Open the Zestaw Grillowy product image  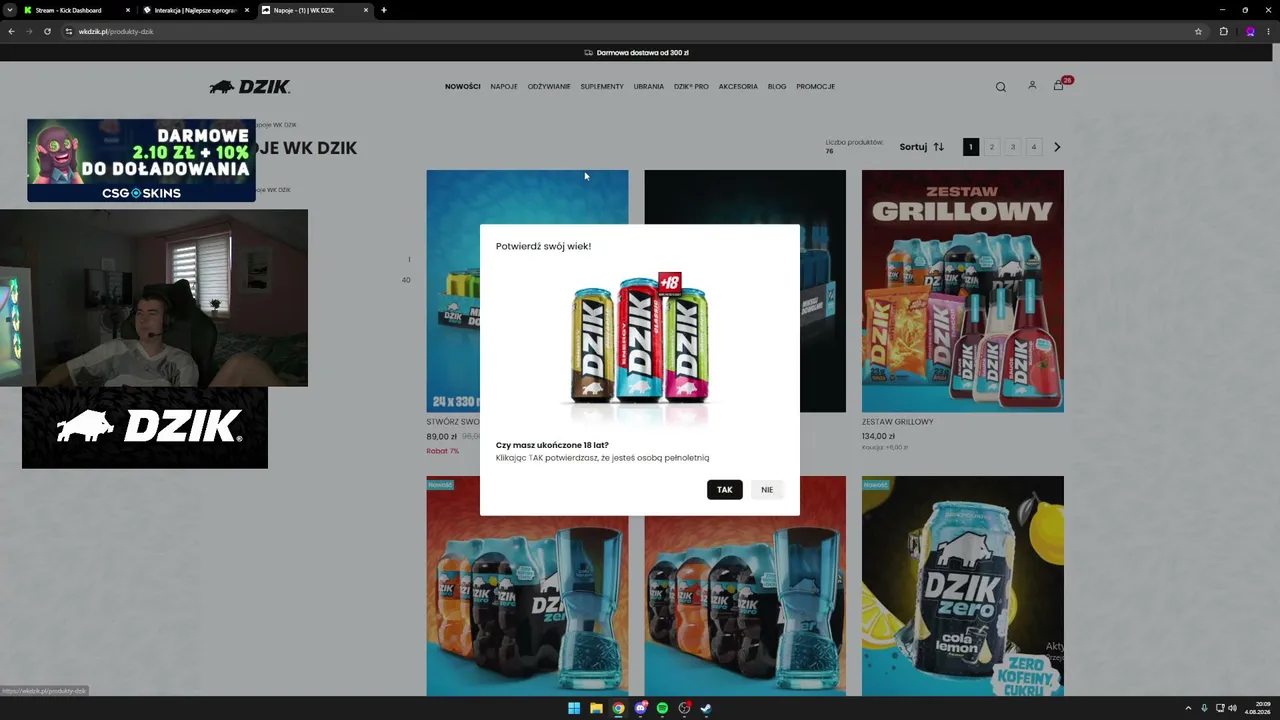point(963,291)
